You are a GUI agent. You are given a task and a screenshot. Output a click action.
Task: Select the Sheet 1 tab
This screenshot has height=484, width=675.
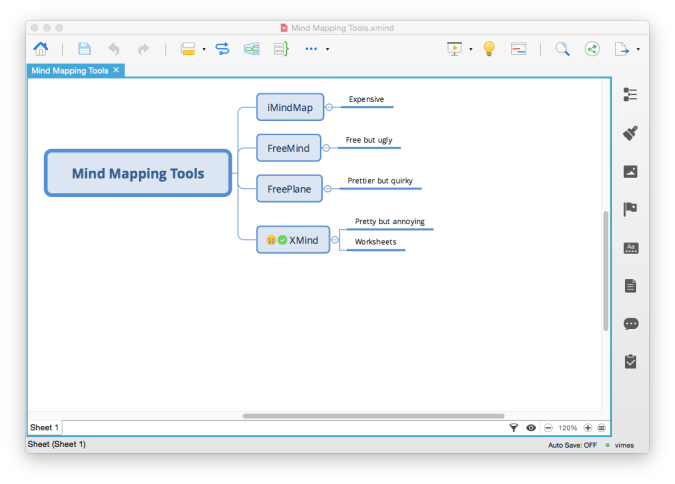[44, 428]
